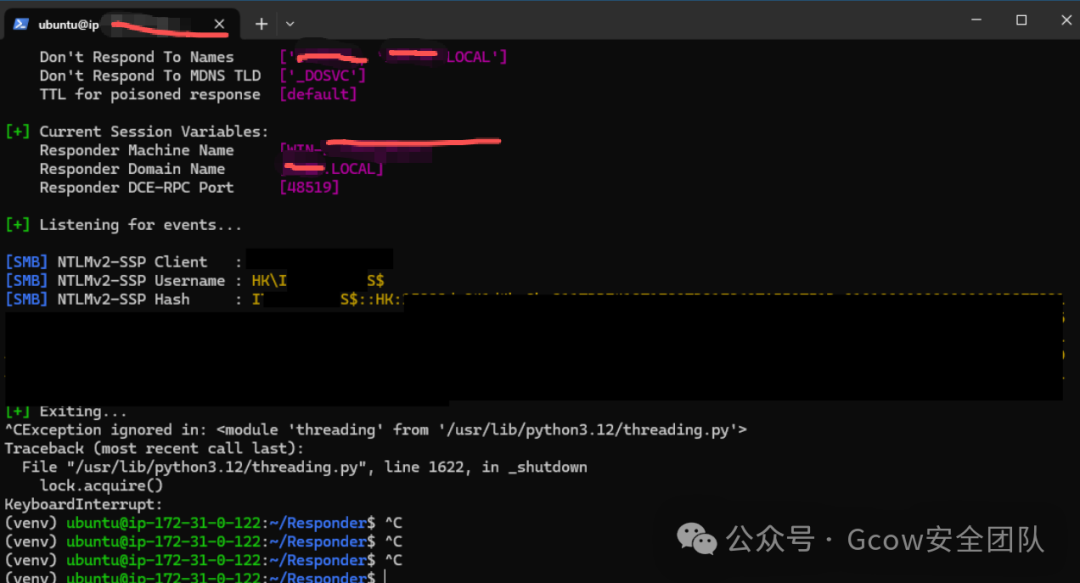This screenshot has width=1080, height=583.
Task: Click "Responder Machine Name" label
Action: click(136, 150)
